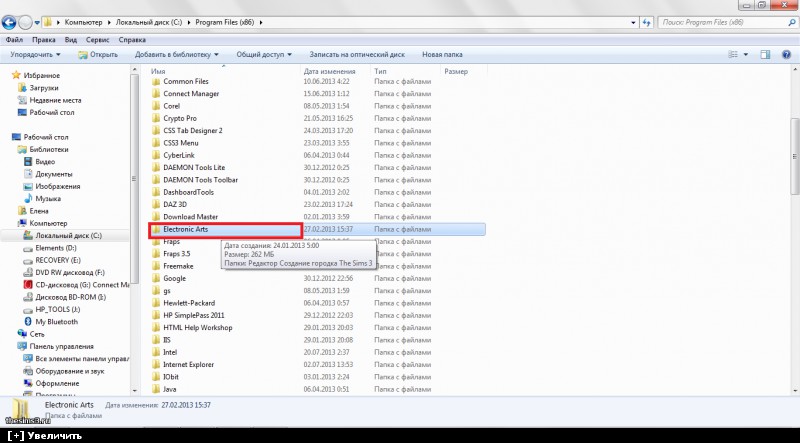Click the Java folder icon
Image resolution: width=800 pixels, height=443 pixels.
[156, 389]
